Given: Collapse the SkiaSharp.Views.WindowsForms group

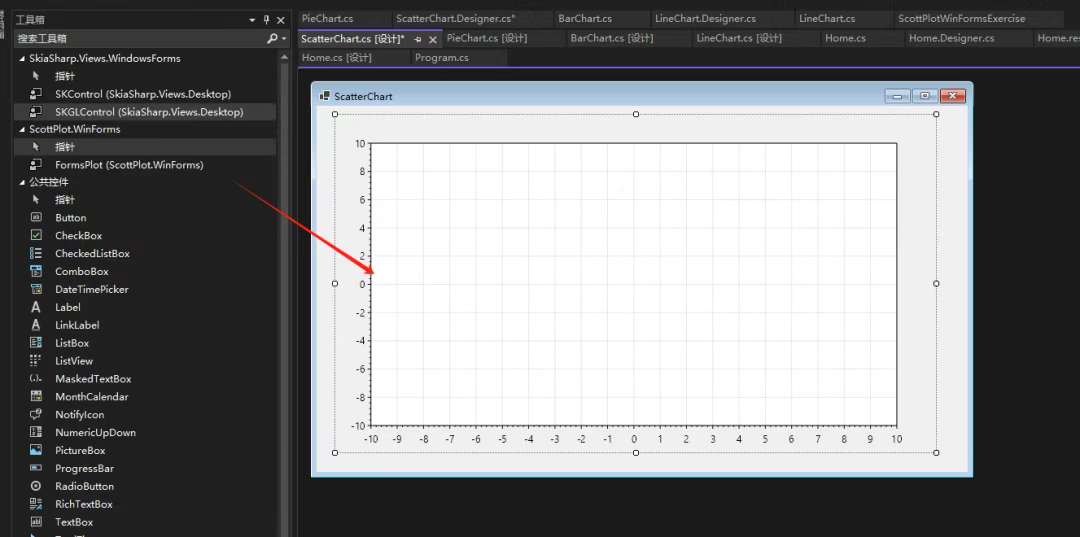Looking at the screenshot, I should (x=22, y=59).
